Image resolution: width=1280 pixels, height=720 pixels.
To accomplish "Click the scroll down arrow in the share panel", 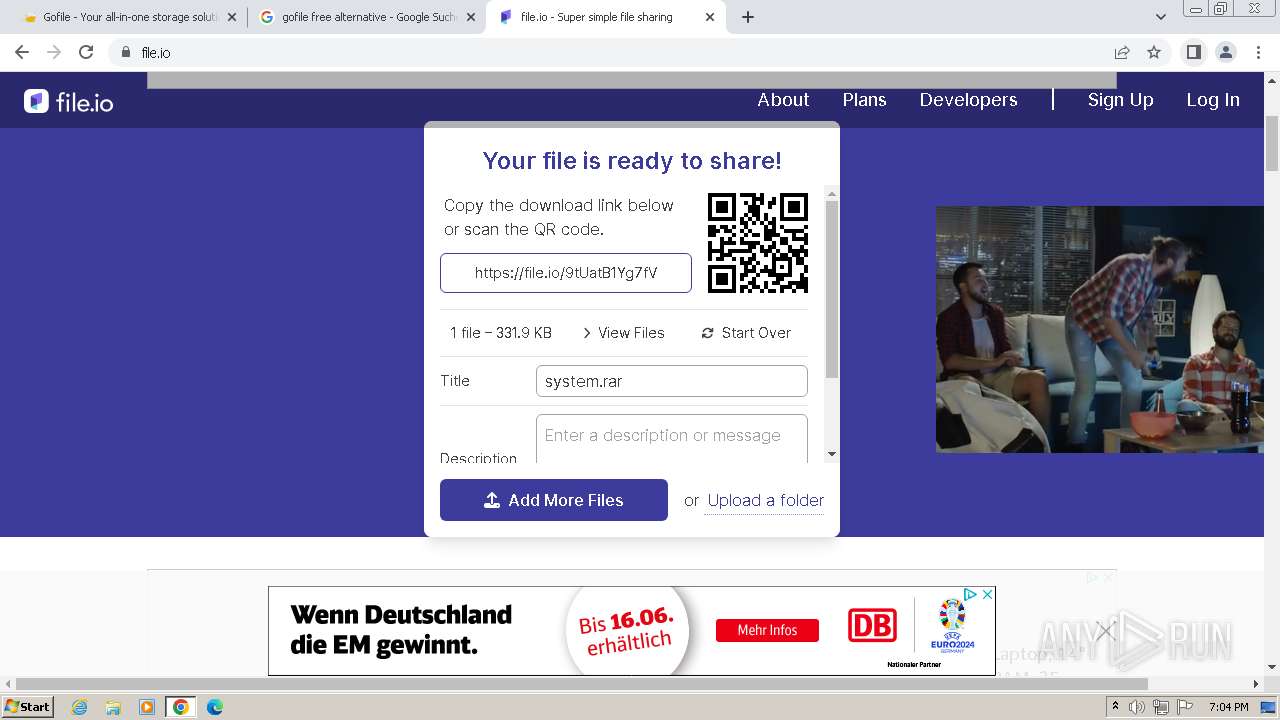I will [832, 455].
